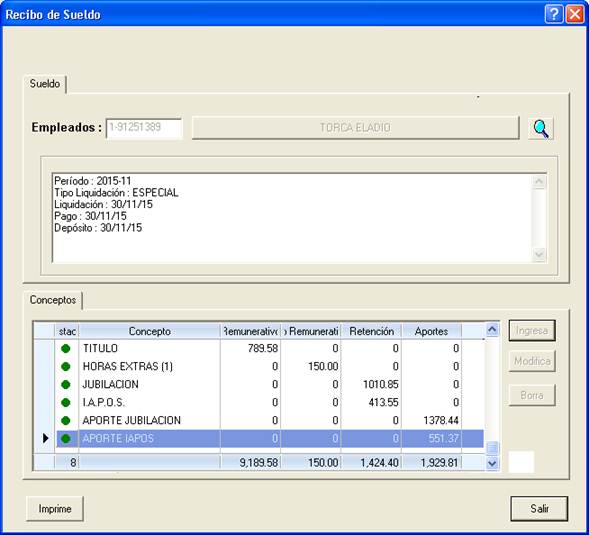
Task: Click the employee ID input field
Action: click(x=144, y=128)
